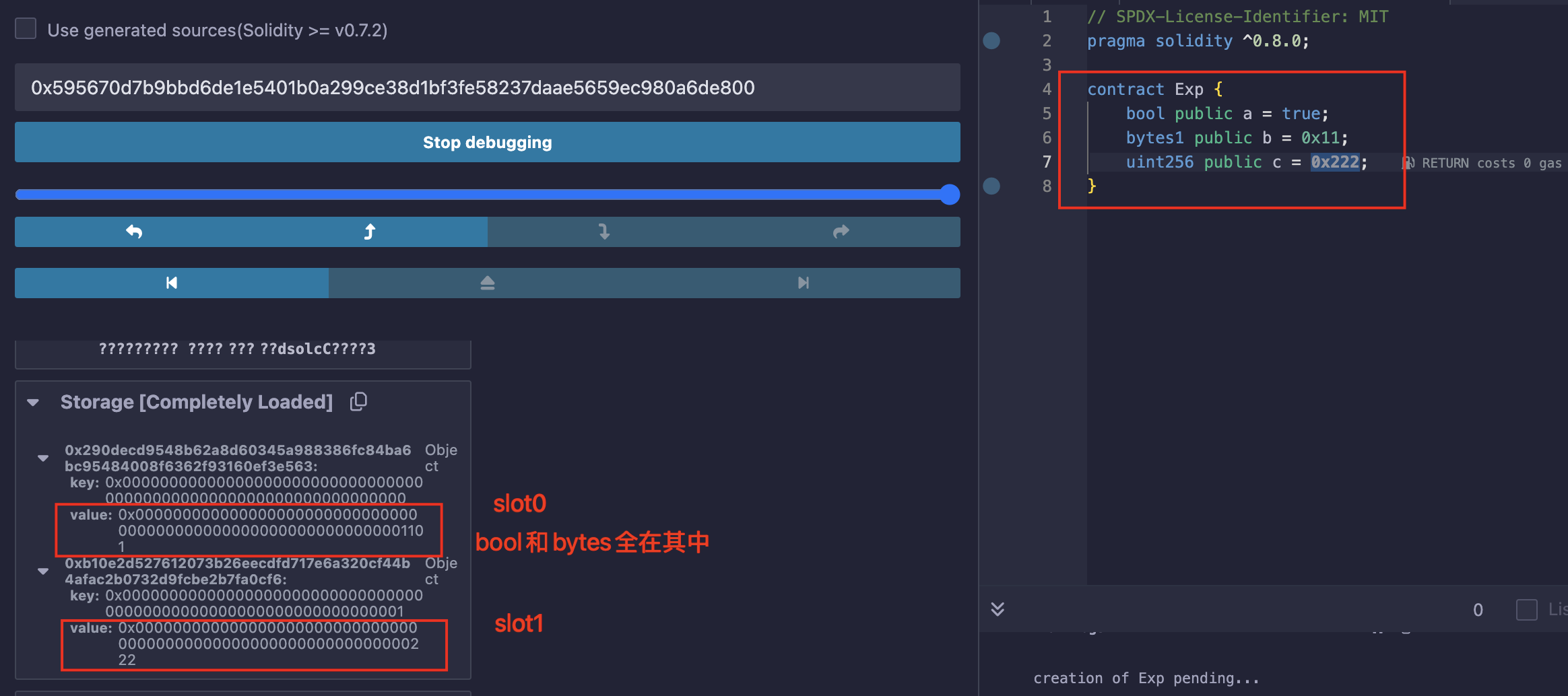Jump to the previous breakpoint
1568x696 pixels.
[x=172, y=283]
